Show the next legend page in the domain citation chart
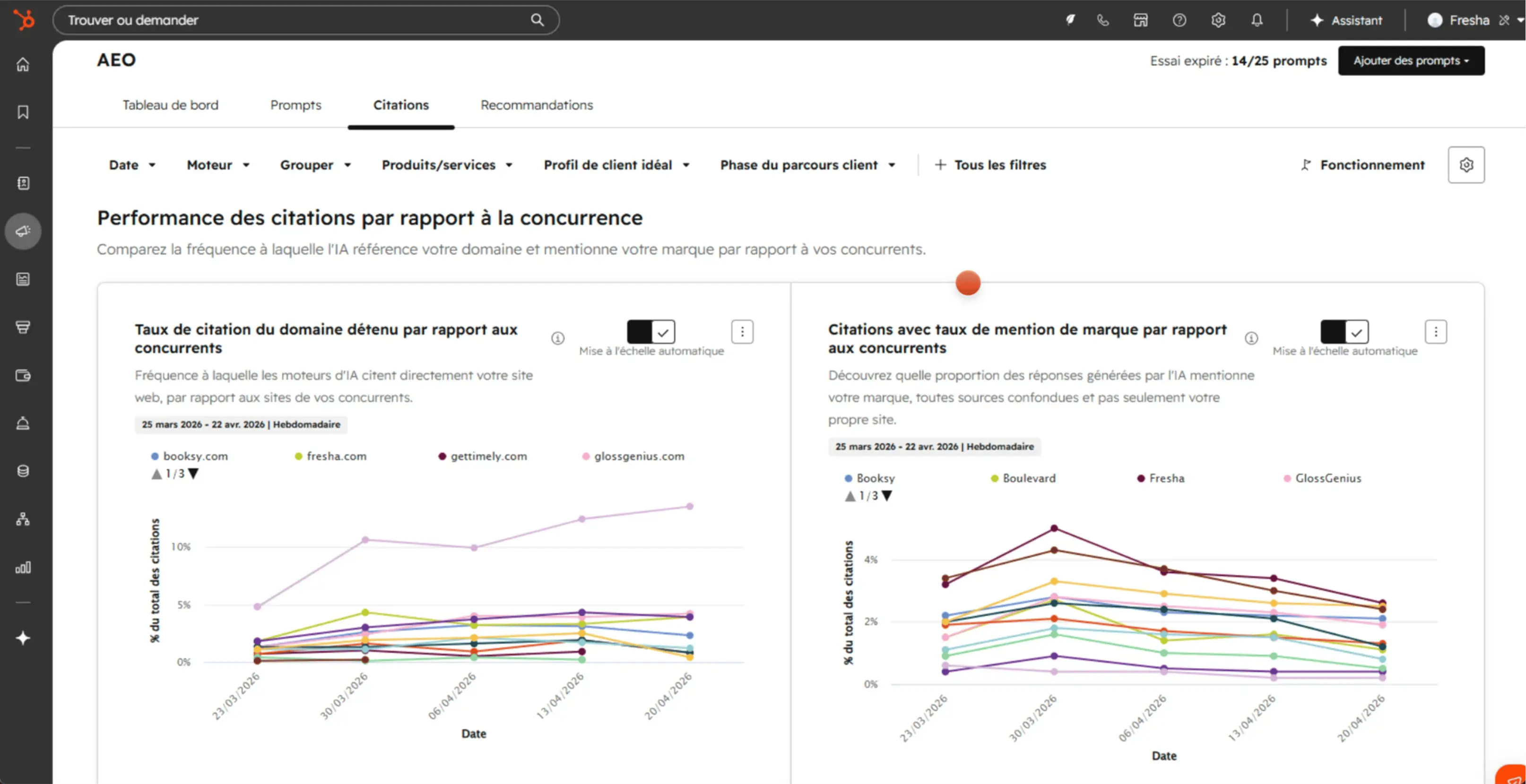This screenshot has height=784, width=1526. 193,474
